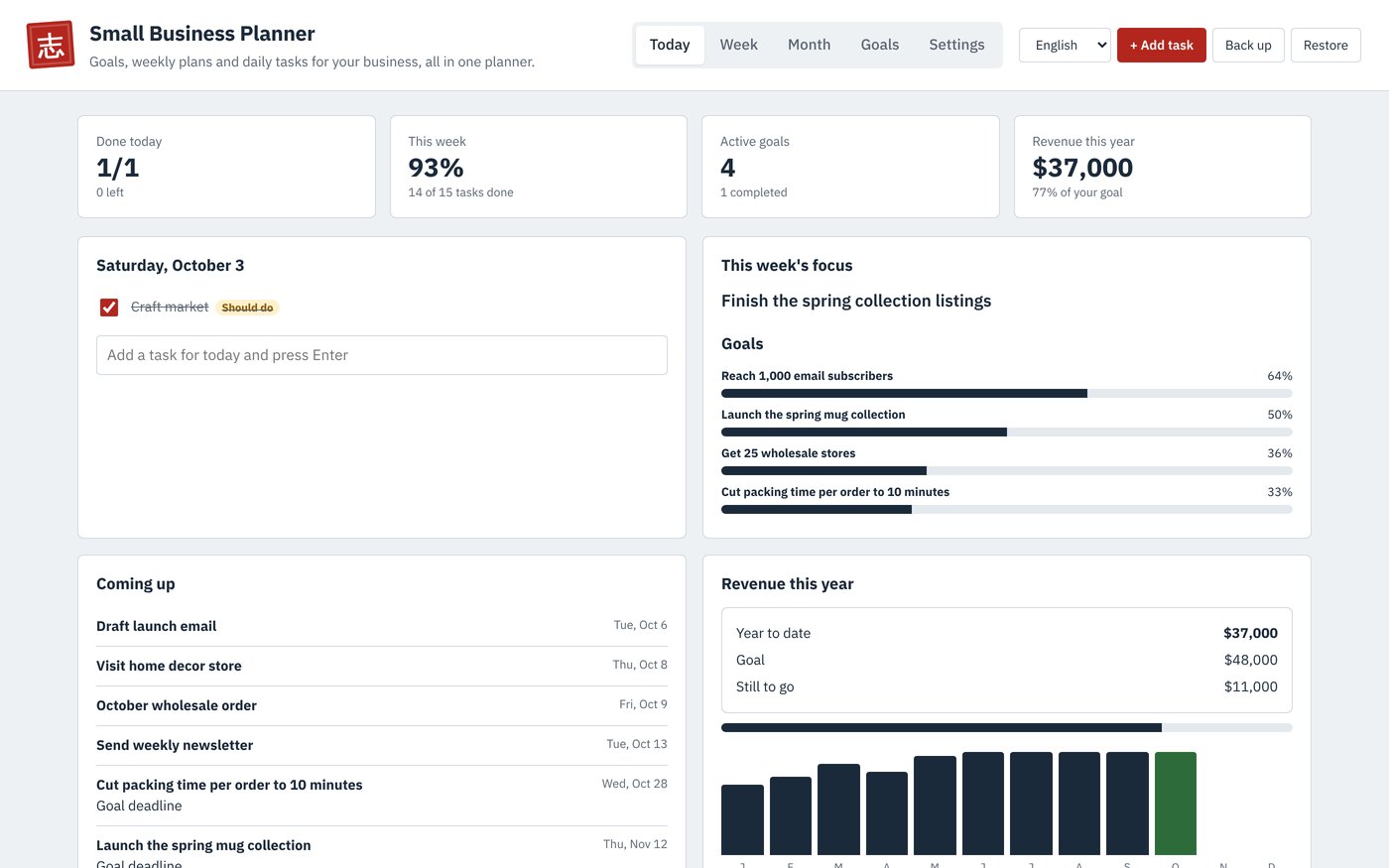Uncheck the Craft market task checkbox

pos(109,308)
